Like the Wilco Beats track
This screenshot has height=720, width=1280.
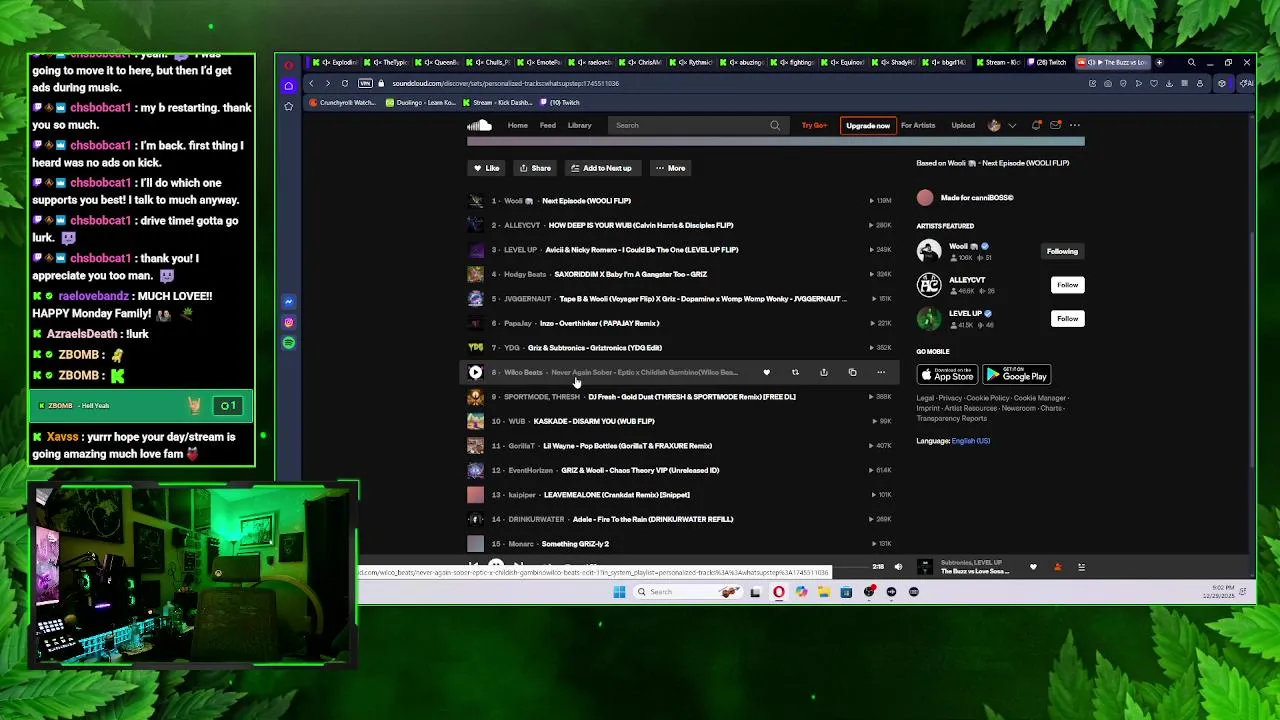point(767,372)
